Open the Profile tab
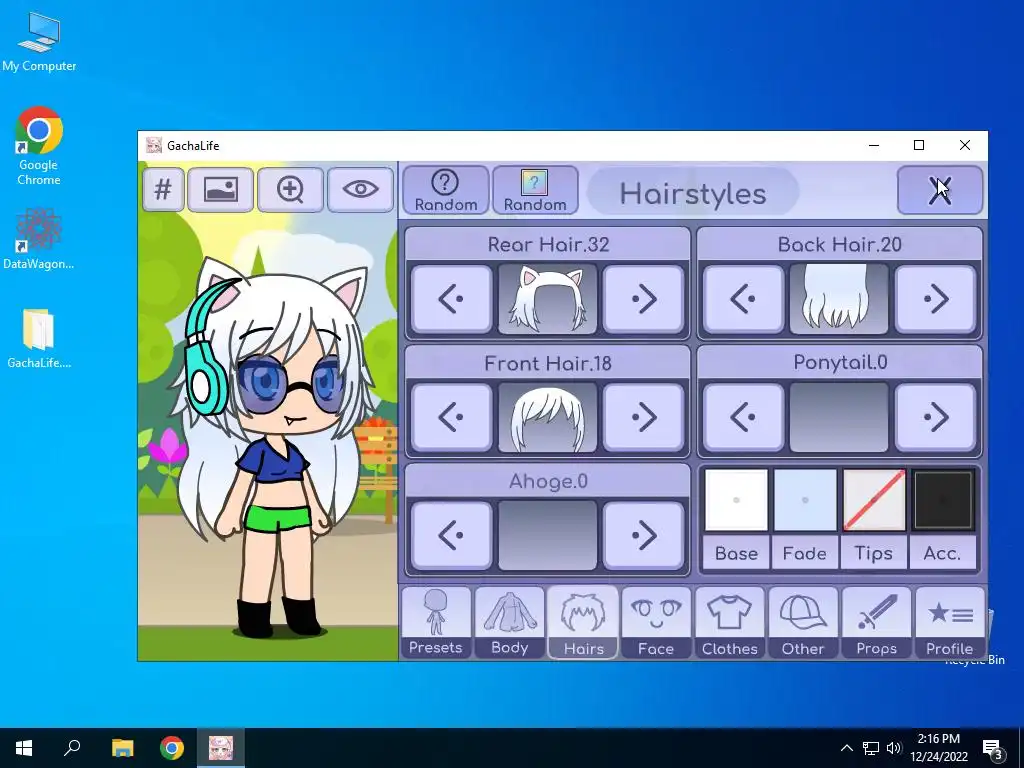Viewport: 1024px width, 768px height. (950, 622)
